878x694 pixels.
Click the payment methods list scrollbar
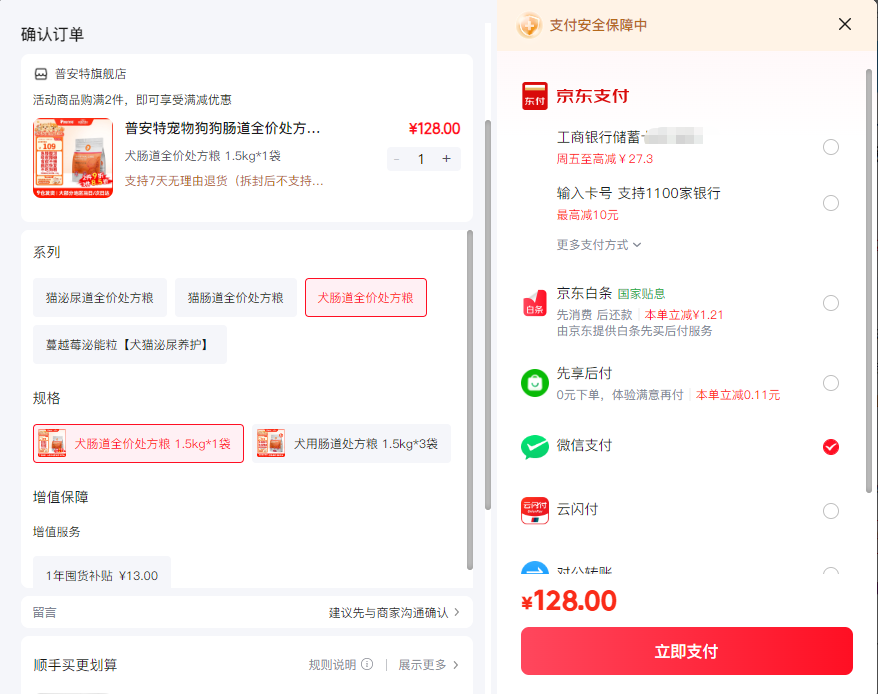(869, 281)
